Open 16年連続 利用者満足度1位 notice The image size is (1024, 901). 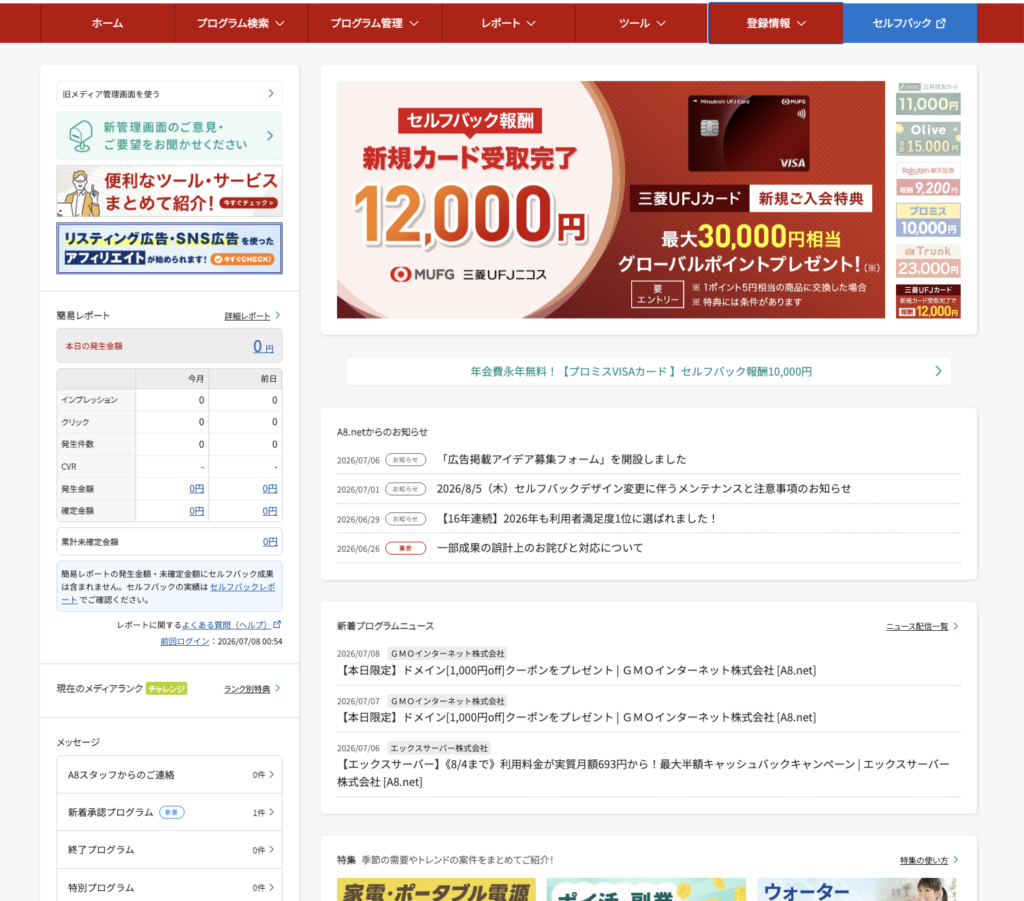coord(577,519)
